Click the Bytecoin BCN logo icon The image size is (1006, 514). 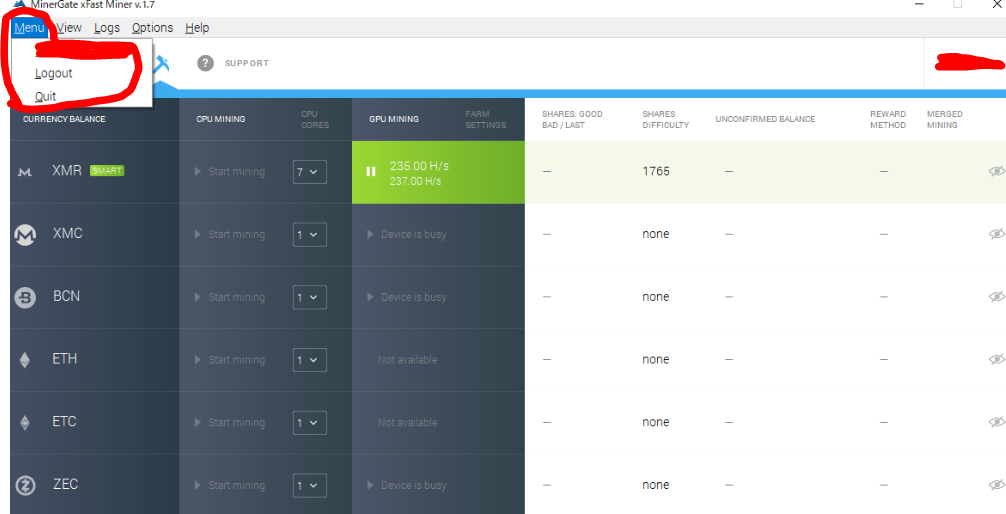point(25,297)
